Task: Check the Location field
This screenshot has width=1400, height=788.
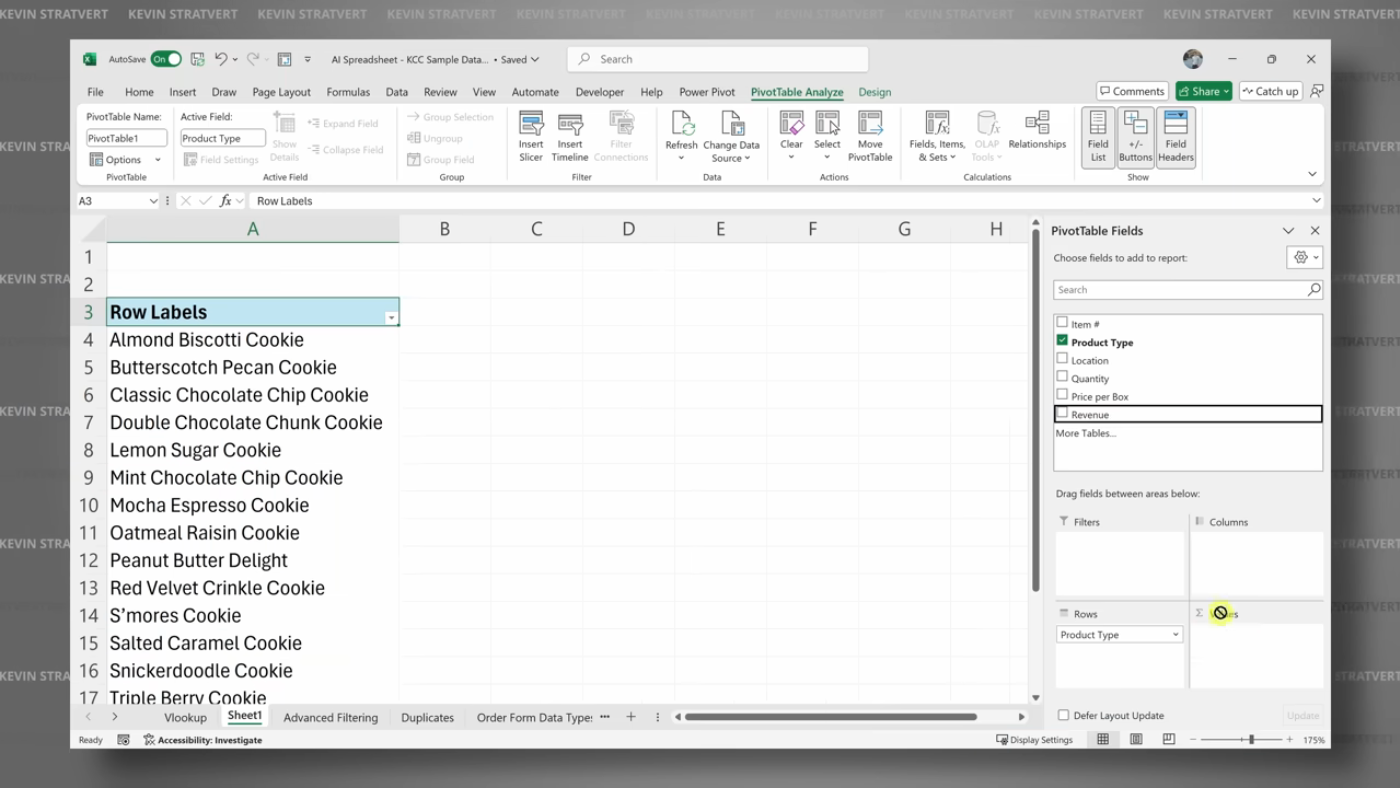Action: tap(1062, 359)
